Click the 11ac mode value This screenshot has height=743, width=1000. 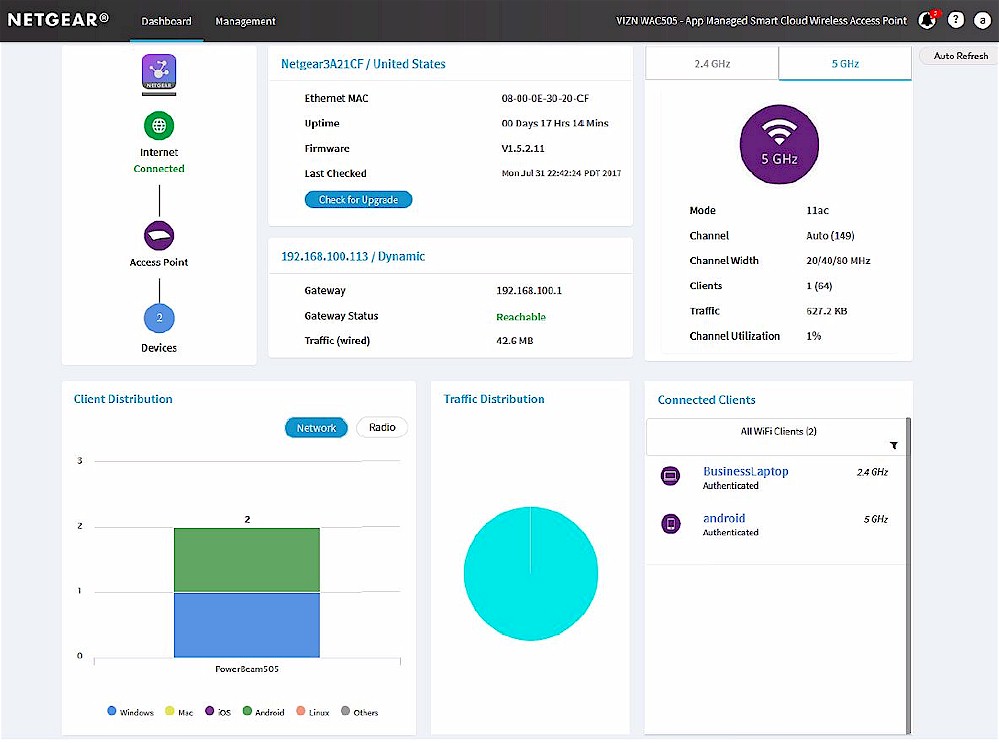[x=818, y=210]
